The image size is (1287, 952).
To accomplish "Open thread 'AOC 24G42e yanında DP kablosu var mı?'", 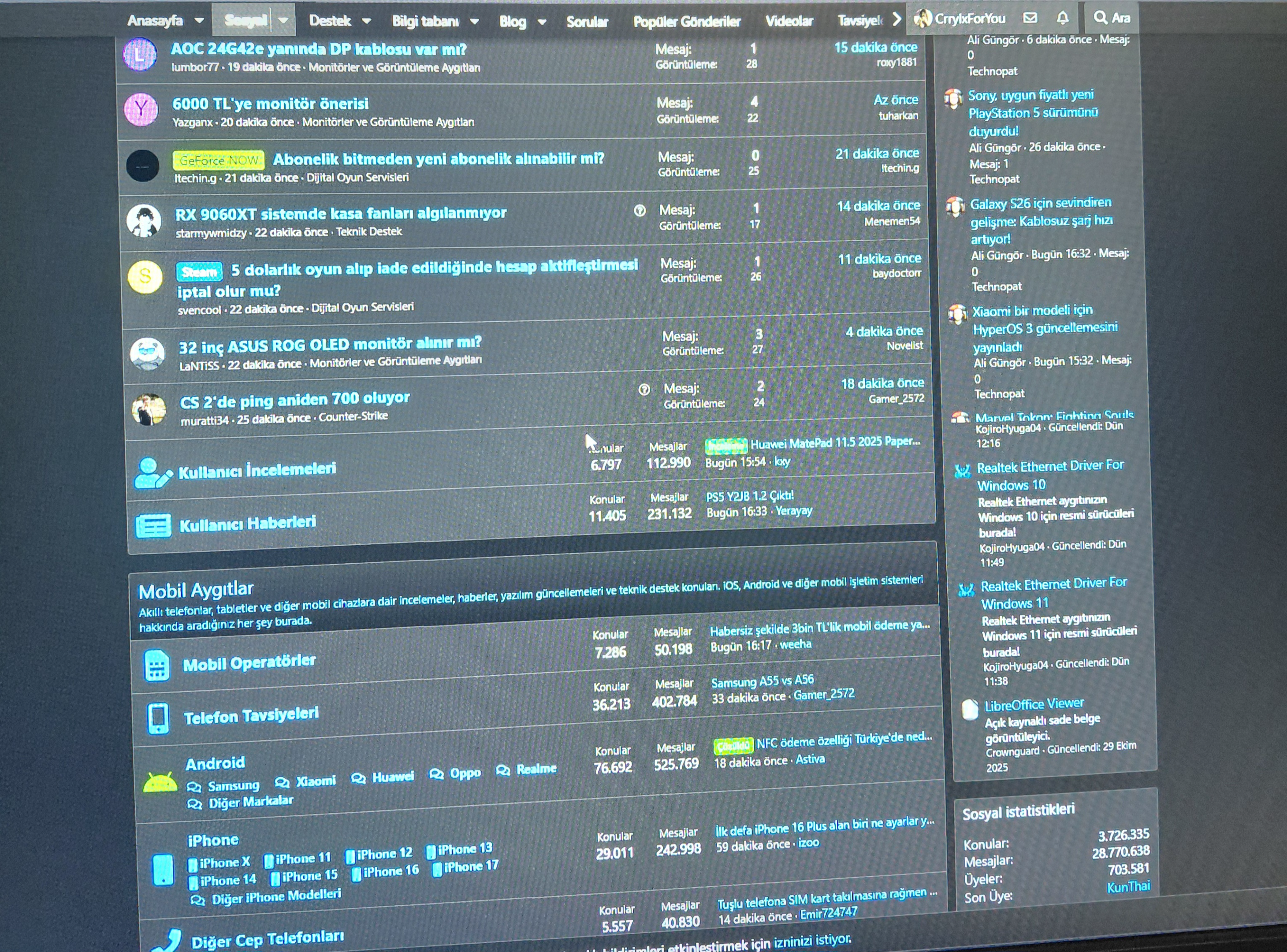I will pos(318,49).
